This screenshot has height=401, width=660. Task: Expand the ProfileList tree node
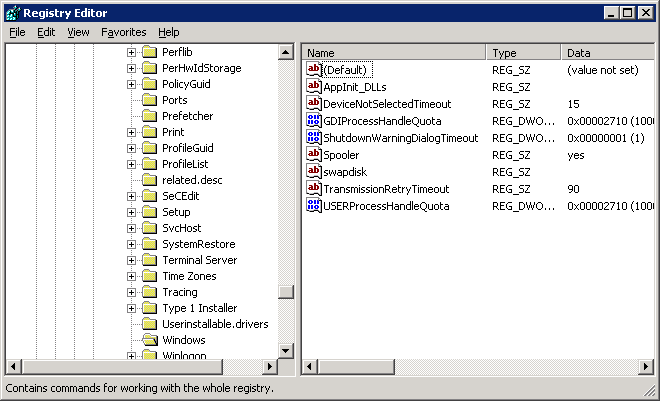pyautogui.click(x=131, y=164)
